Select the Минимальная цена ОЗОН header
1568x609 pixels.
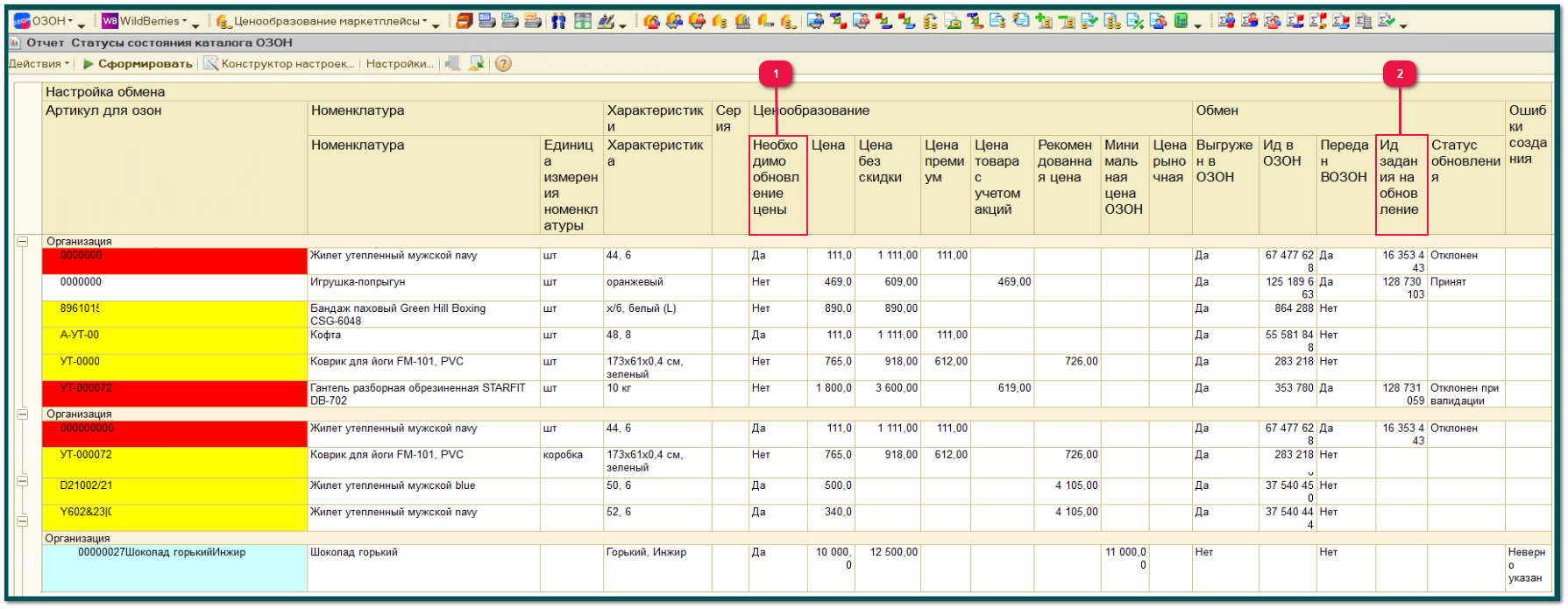point(1125,185)
